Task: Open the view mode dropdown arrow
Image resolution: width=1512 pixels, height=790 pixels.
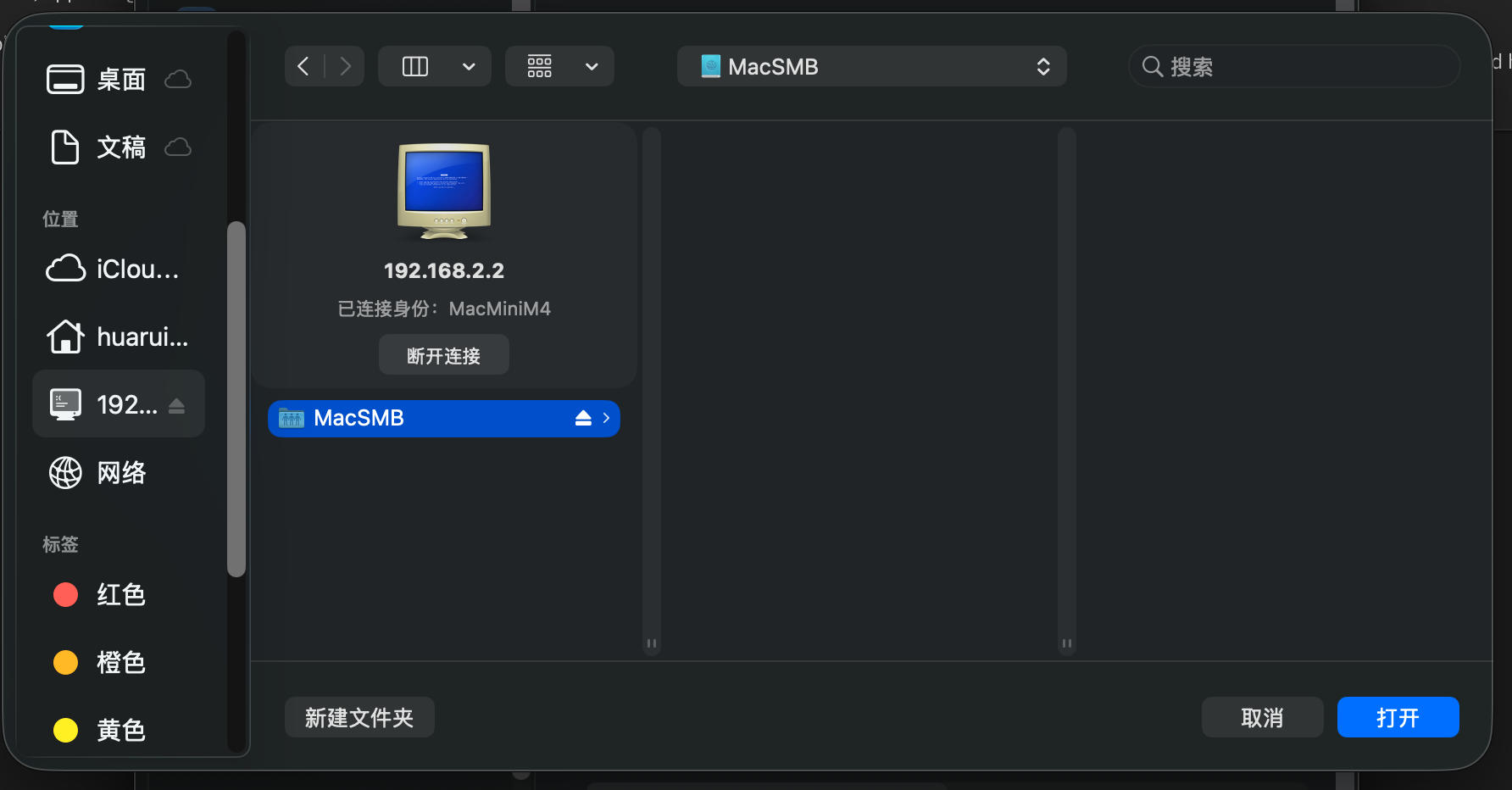Action: [469, 66]
